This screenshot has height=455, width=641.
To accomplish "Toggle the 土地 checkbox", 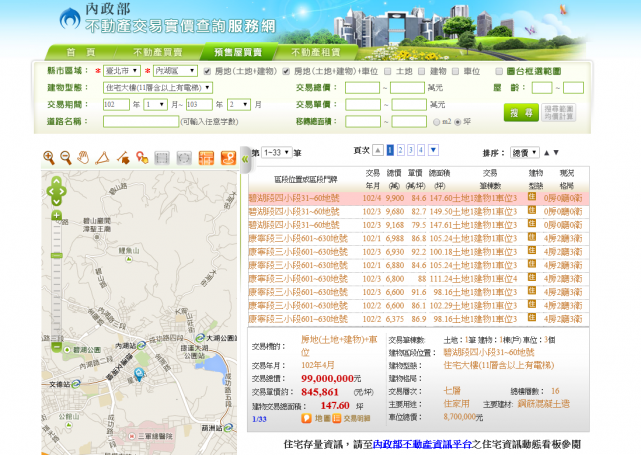I will 388,72.
